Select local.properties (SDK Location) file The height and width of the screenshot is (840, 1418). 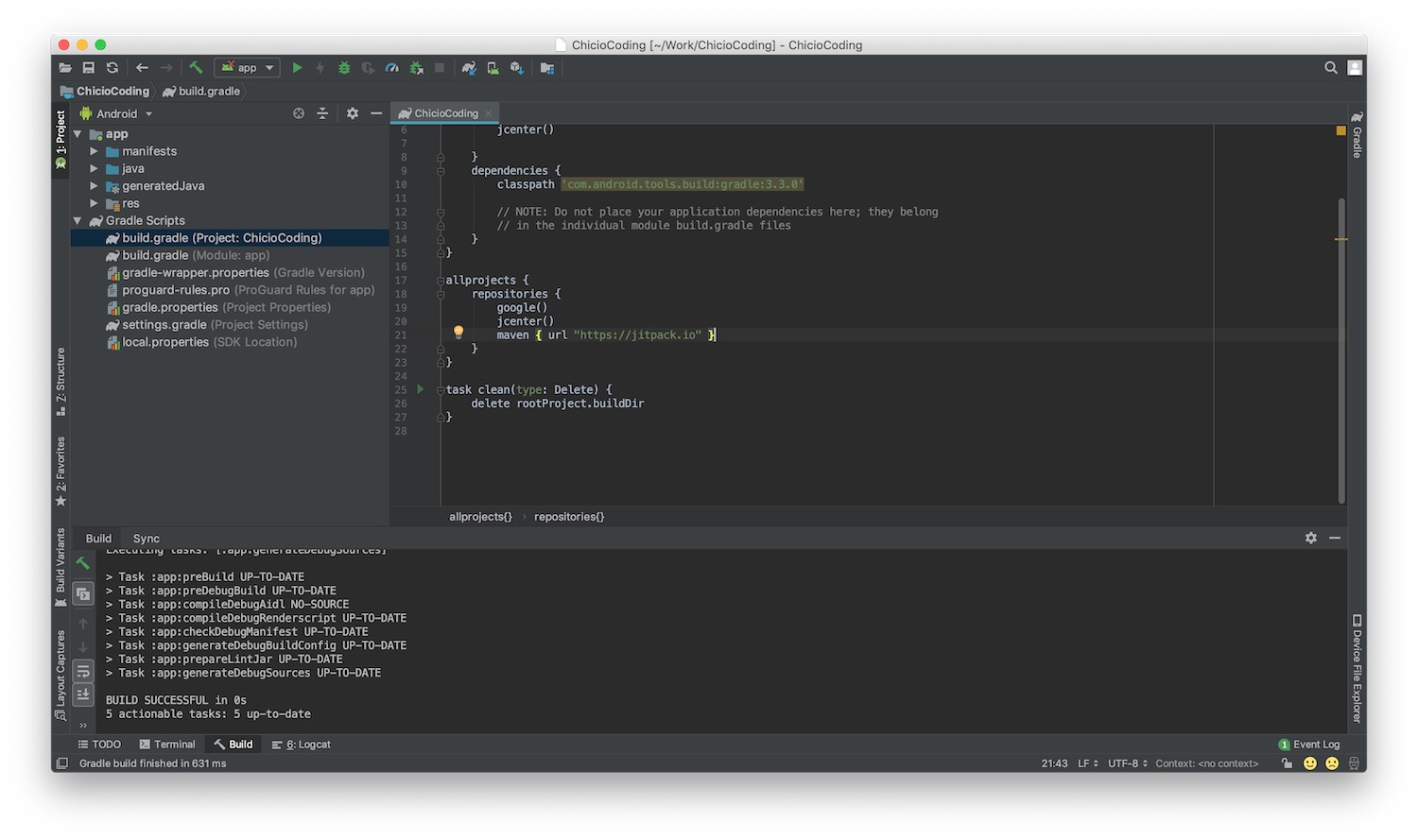230,342
